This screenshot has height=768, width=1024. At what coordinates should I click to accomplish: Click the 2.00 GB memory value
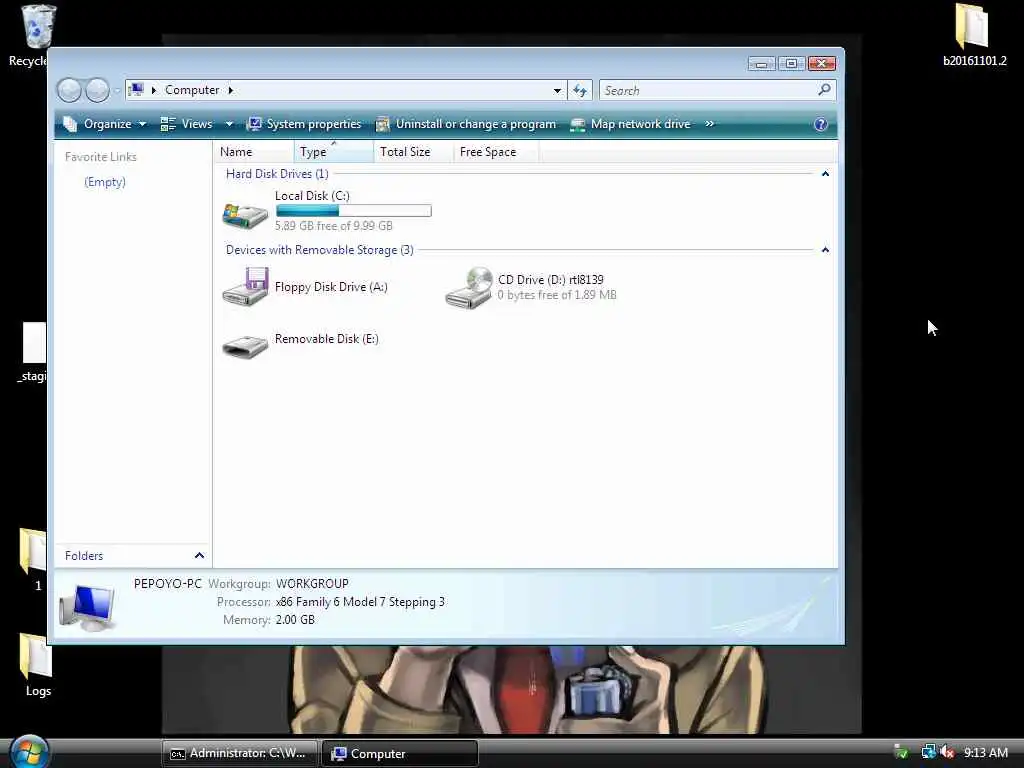tap(295, 620)
